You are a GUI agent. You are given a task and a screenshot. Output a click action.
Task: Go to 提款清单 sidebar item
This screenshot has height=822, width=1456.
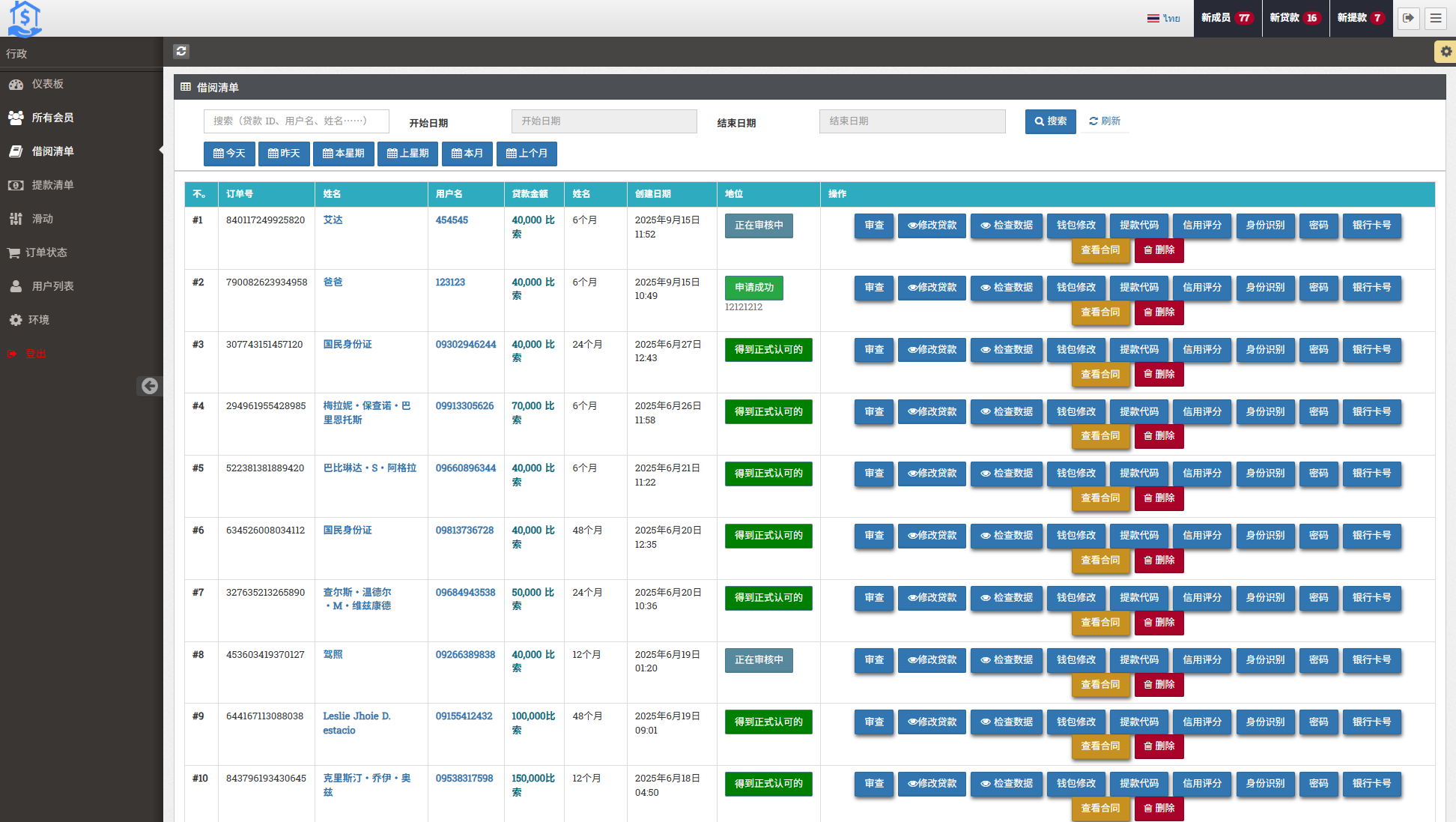point(52,185)
